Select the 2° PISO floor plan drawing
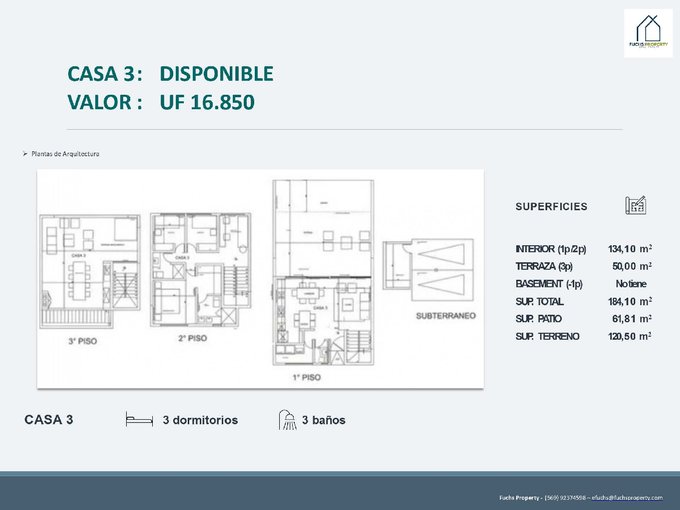The image size is (680, 510). tap(200, 269)
